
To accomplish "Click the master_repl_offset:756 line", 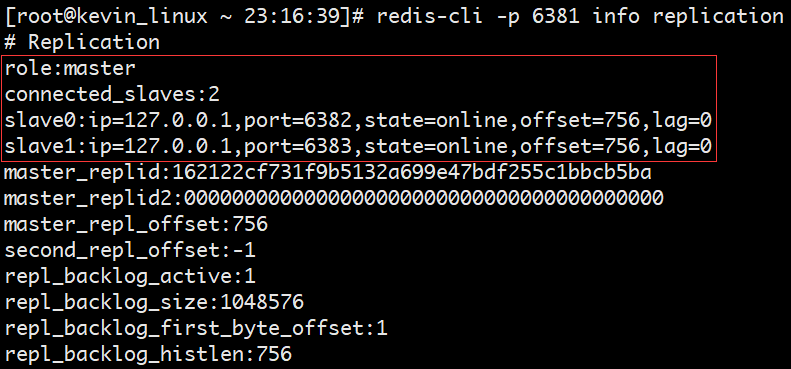I will (x=136, y=225).
